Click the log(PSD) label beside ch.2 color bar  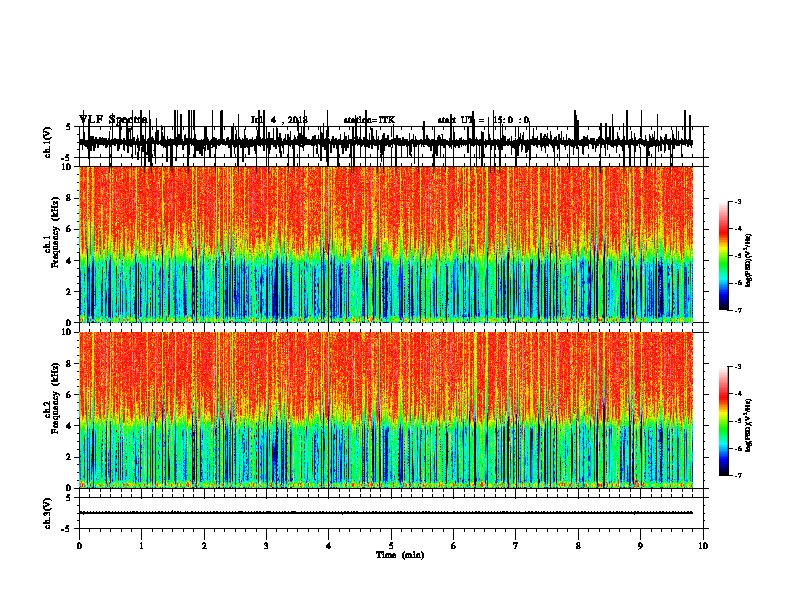(x=748, y=425)
